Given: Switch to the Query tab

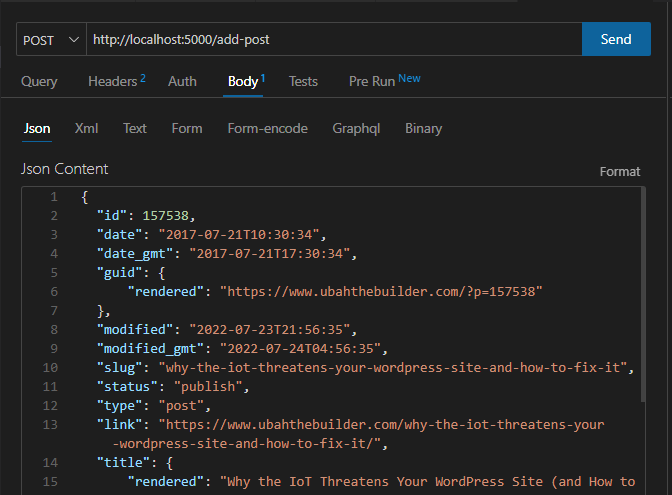Looking at the screenshot, I should 39,81.
